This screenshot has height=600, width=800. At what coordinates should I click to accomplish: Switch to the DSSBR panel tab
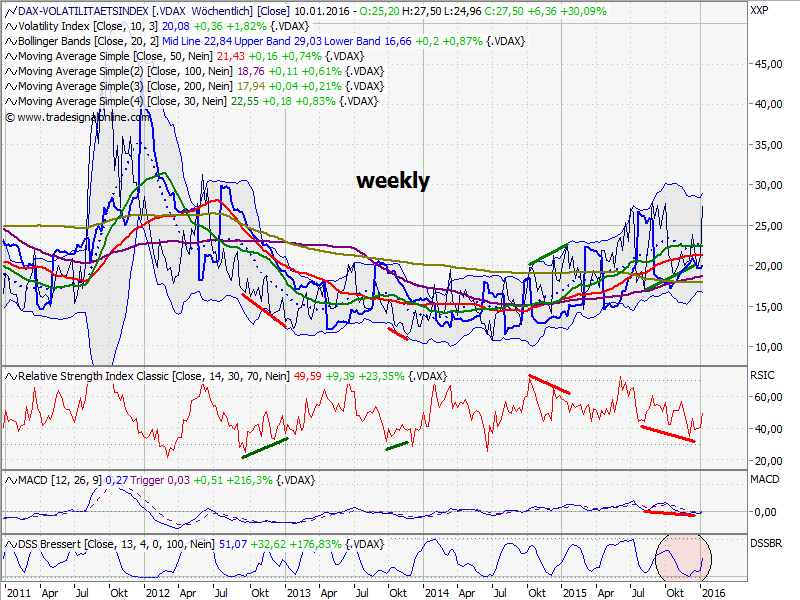coord(766,544)
